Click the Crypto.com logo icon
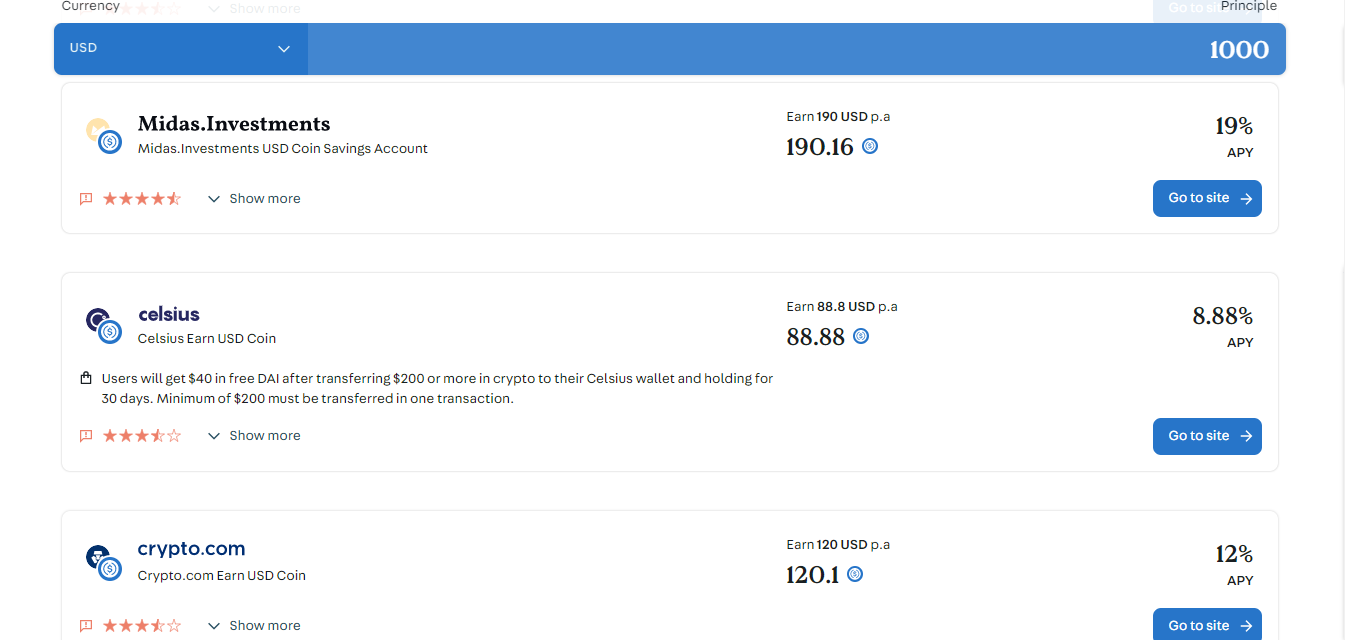Screen dimensions: 1345x640 pos(103,562)
